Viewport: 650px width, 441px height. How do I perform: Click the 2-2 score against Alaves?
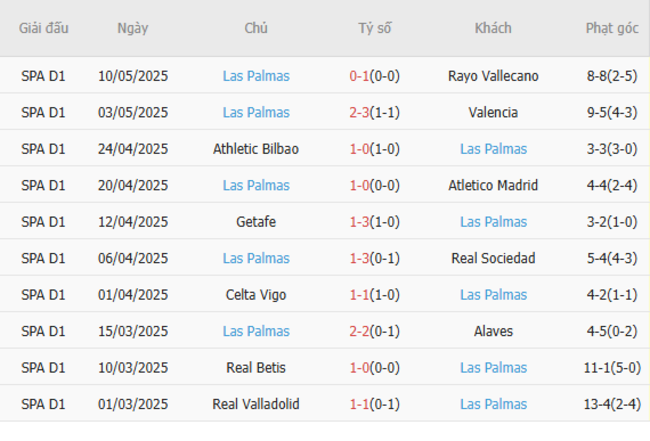(360, 331)
